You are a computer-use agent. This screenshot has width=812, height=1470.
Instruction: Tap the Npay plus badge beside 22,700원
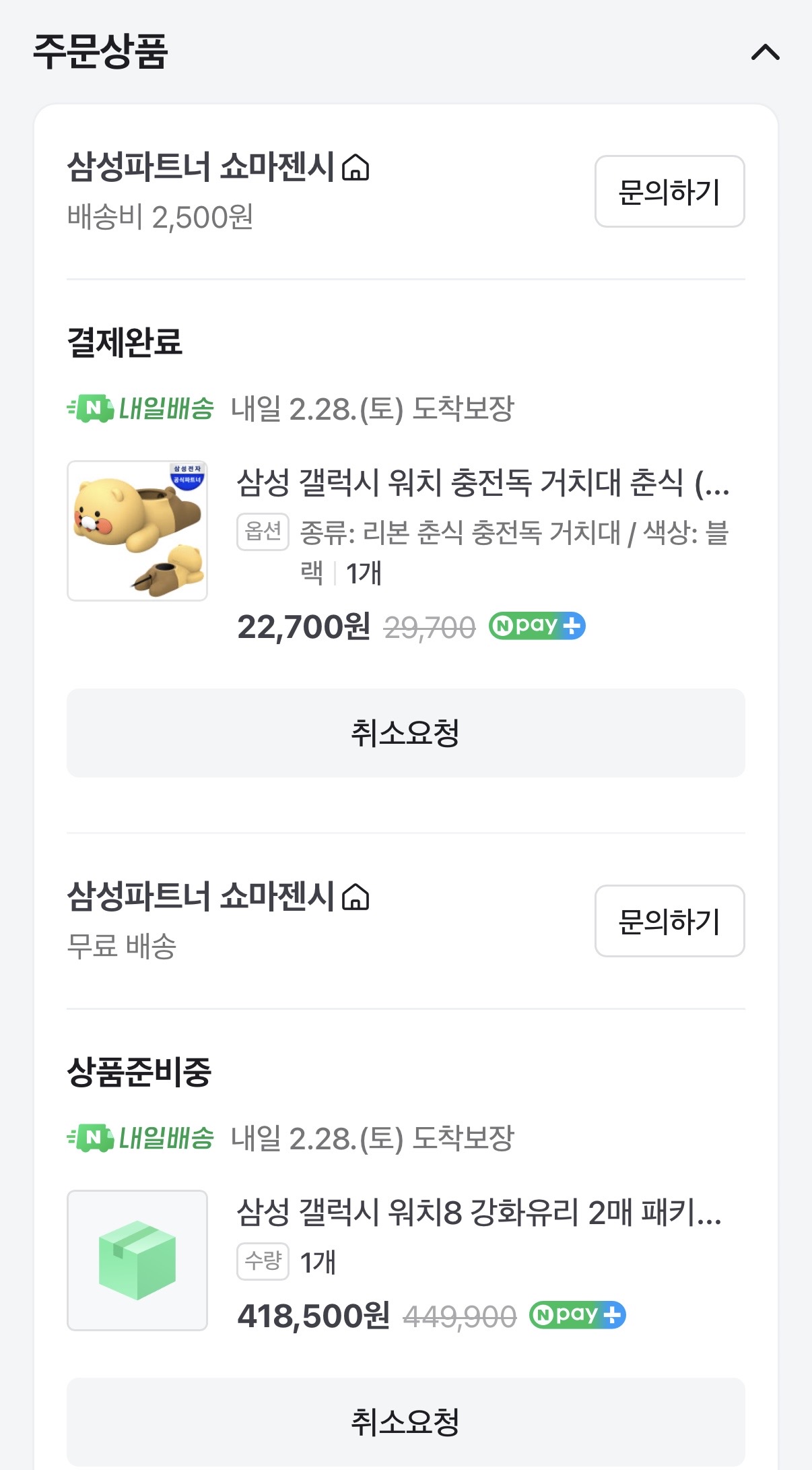[x=537, y=626]
